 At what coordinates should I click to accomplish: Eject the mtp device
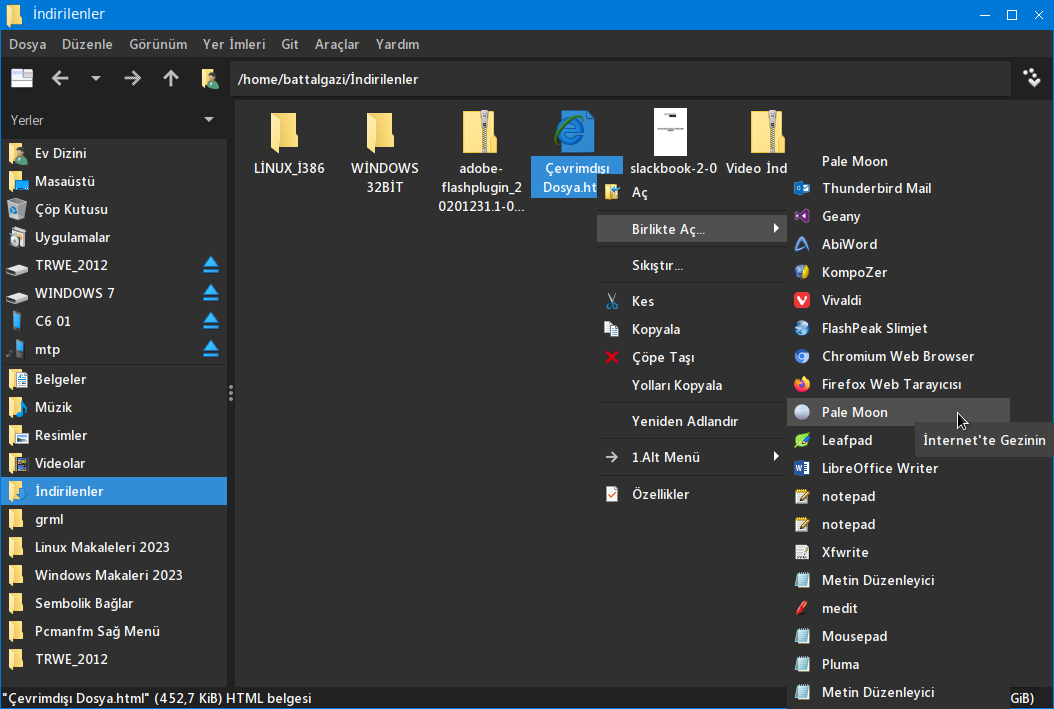[x=211, y=349]
